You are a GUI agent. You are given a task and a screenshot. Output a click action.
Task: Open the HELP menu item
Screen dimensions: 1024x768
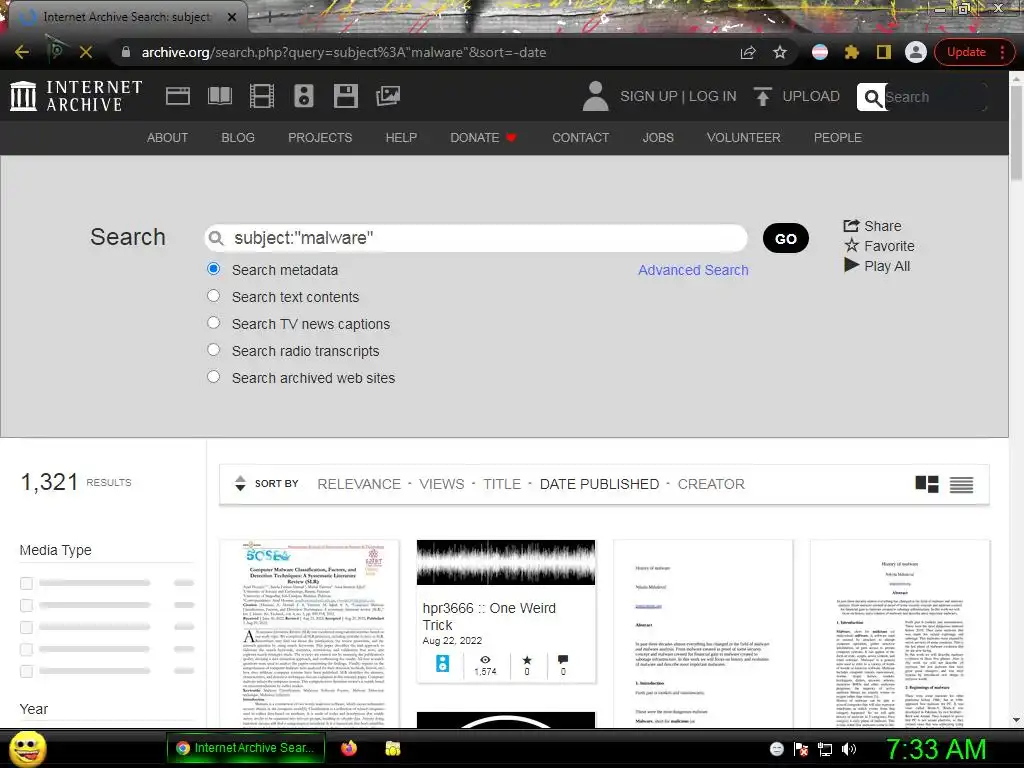point(401,138)
